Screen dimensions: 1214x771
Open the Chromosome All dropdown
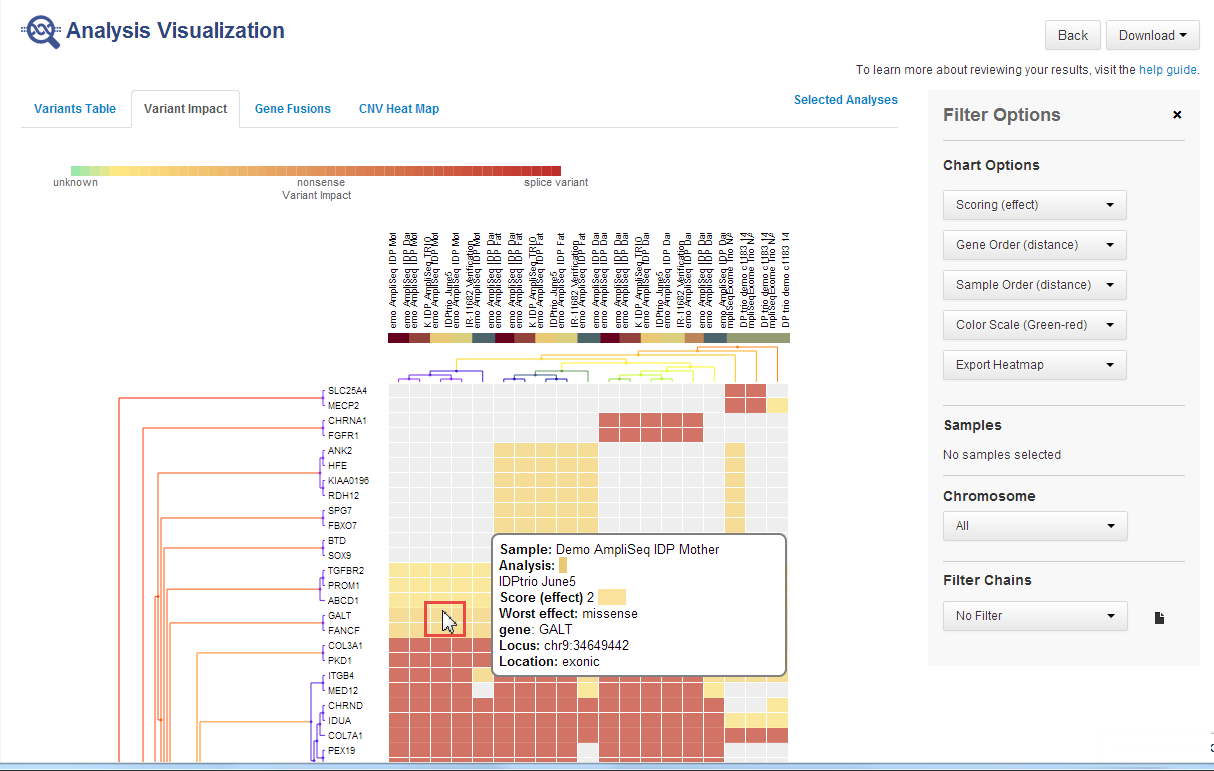1034,526
